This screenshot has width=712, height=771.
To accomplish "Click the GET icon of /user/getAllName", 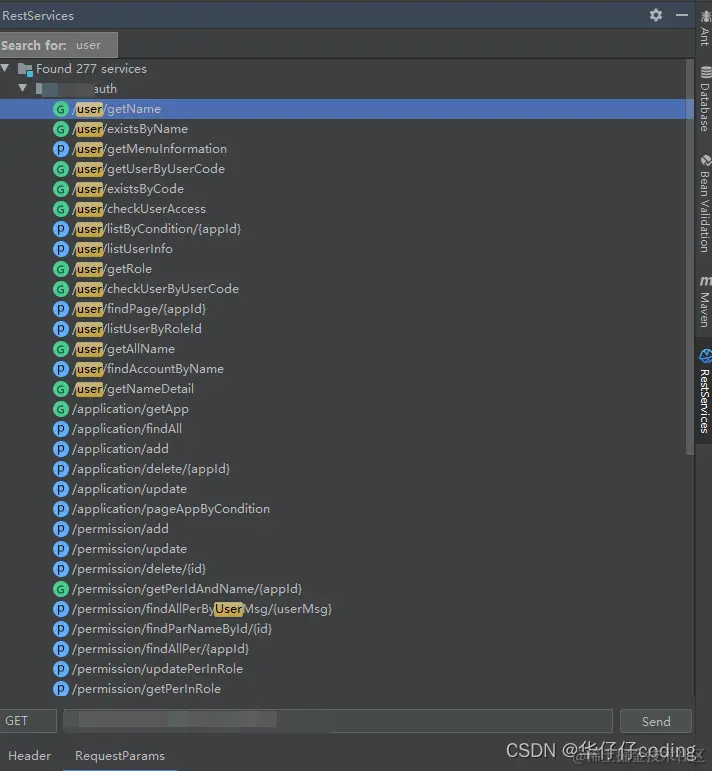I will coord(60,349).
